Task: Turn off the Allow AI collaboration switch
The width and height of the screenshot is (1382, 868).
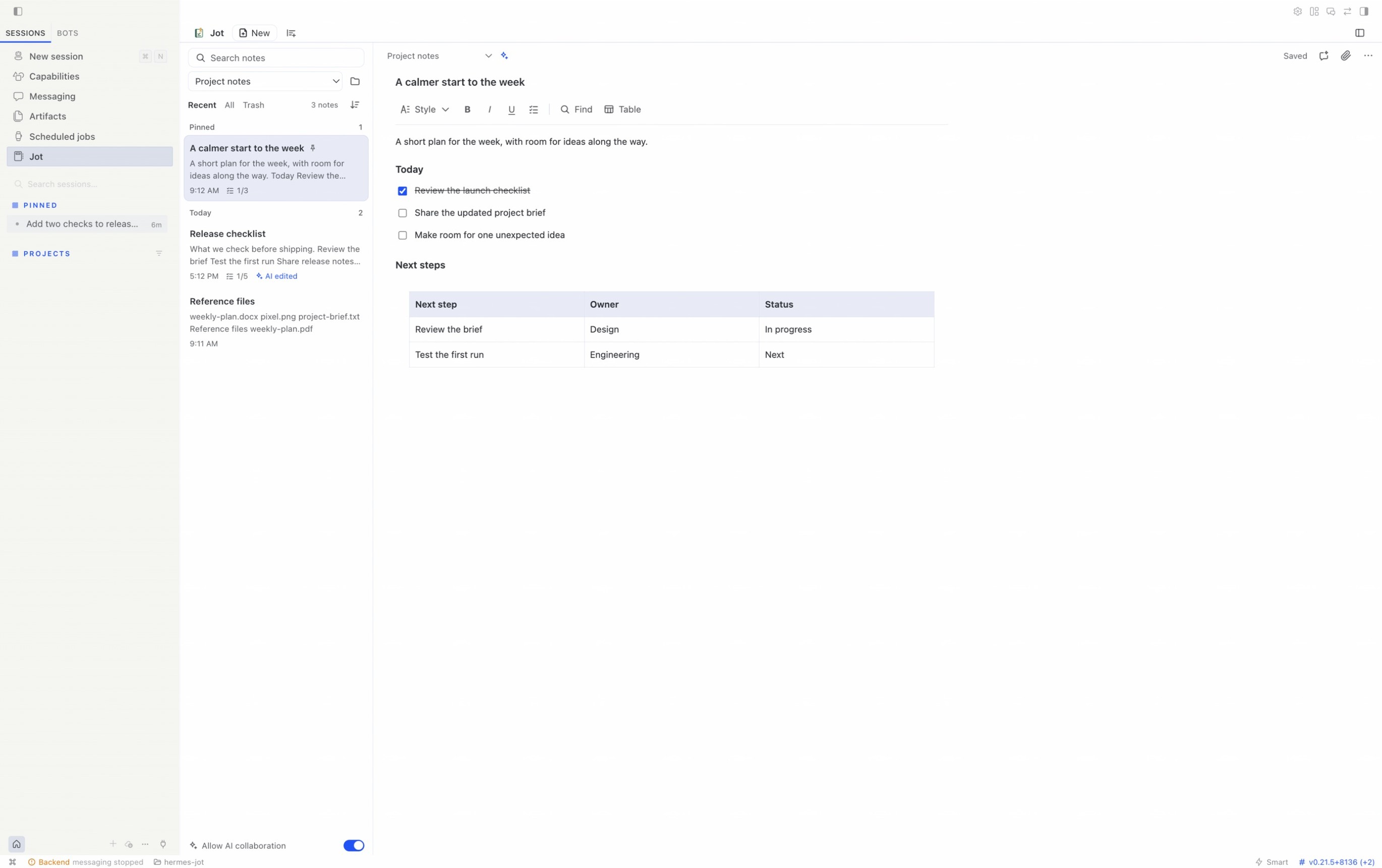Action: [354, 845]
